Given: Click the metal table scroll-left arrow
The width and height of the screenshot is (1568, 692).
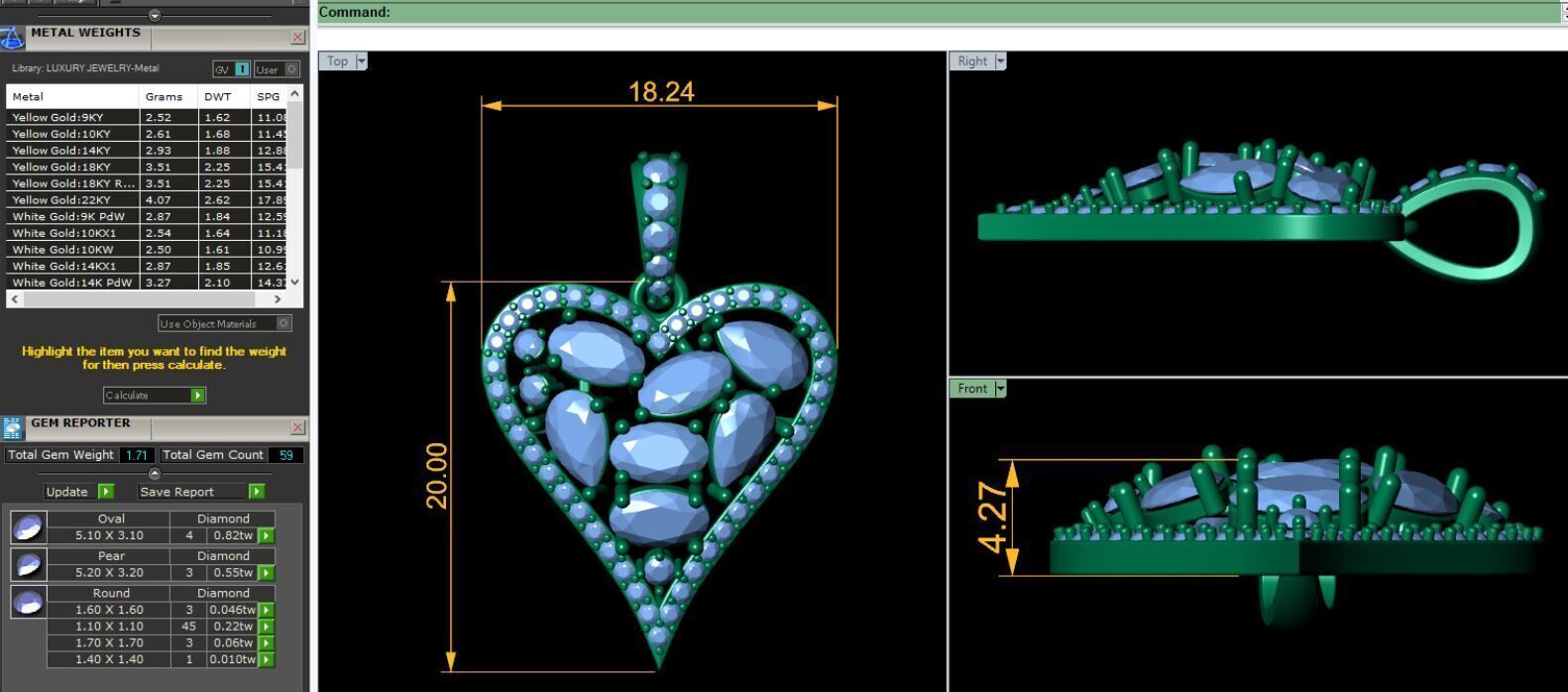Looking at the screenshot, I should click(14, 298).
